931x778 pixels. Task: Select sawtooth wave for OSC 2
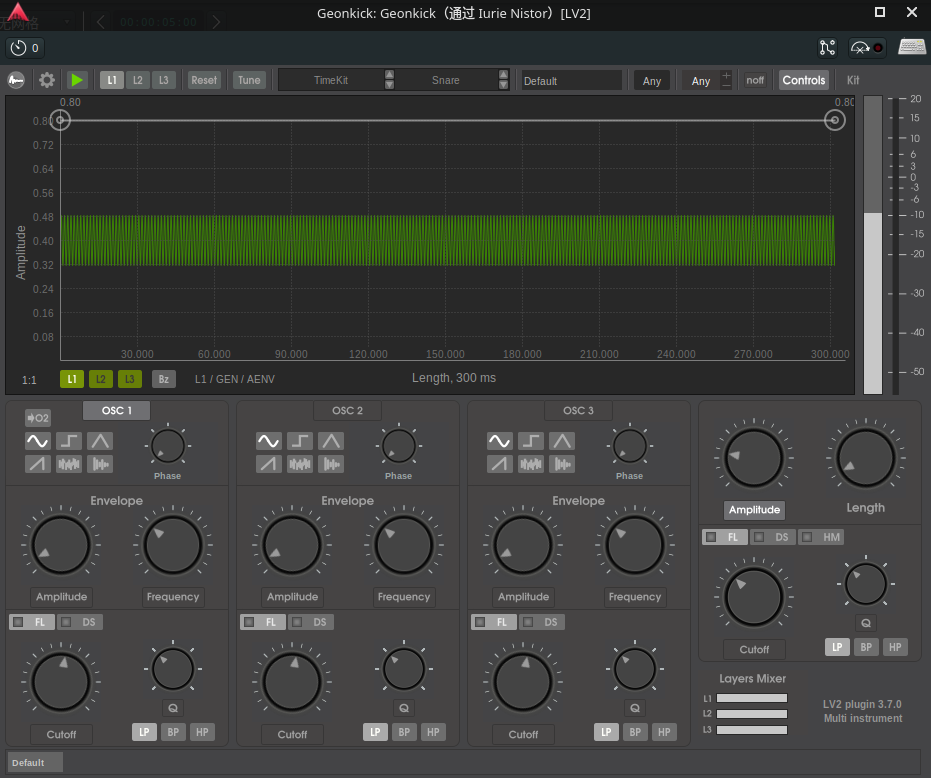tap(268, 464)
